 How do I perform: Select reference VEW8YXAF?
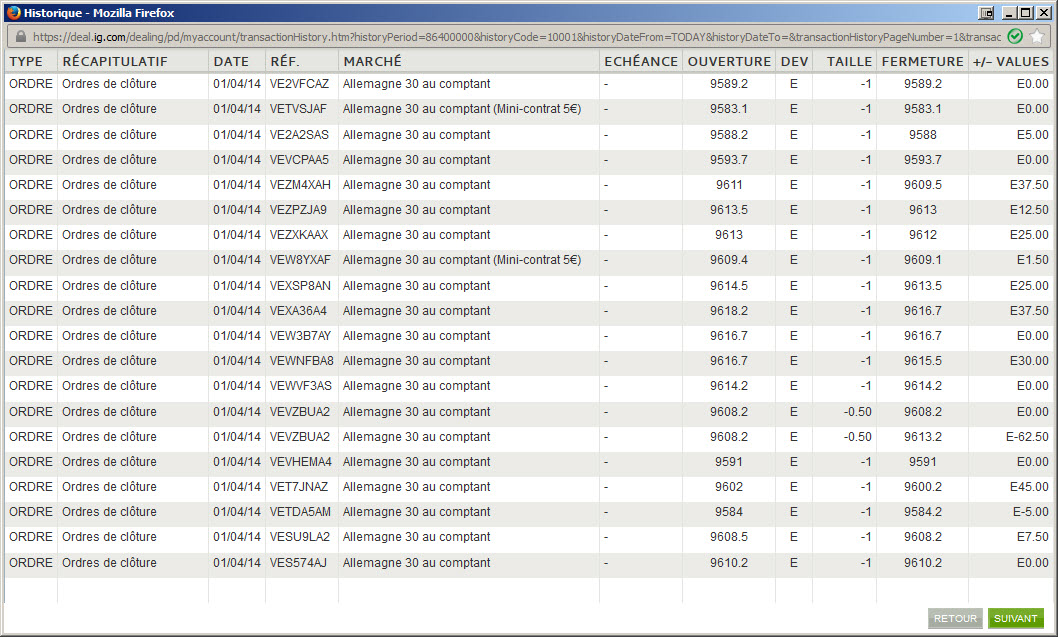(x=300, y=260)
